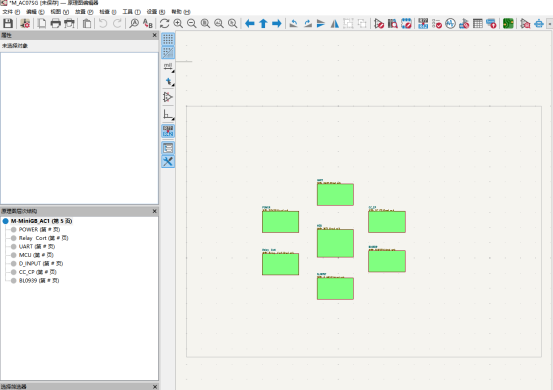Close the selection filter panel
Viewport: 553px width, 390px height.
coord(154,387)
